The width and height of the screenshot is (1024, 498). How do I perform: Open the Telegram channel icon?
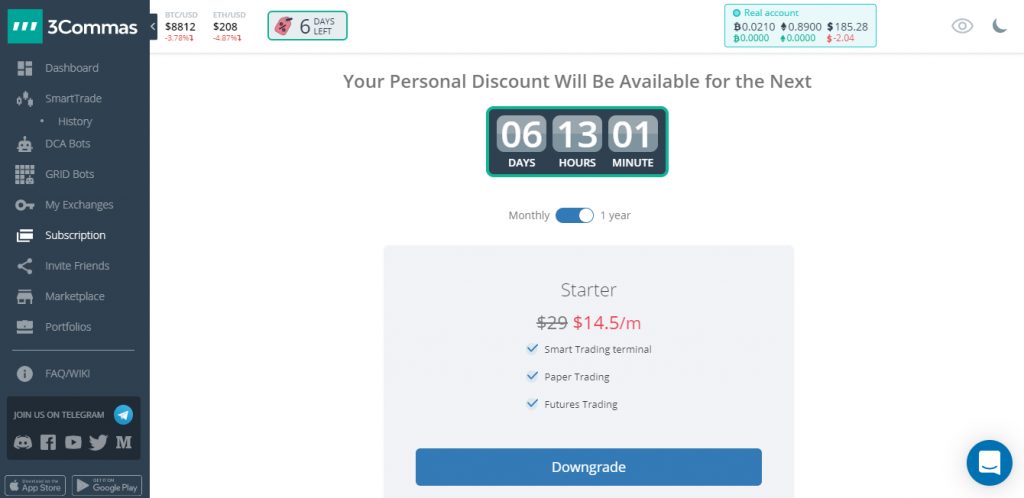pyautogui.click(x=123, y=414)
